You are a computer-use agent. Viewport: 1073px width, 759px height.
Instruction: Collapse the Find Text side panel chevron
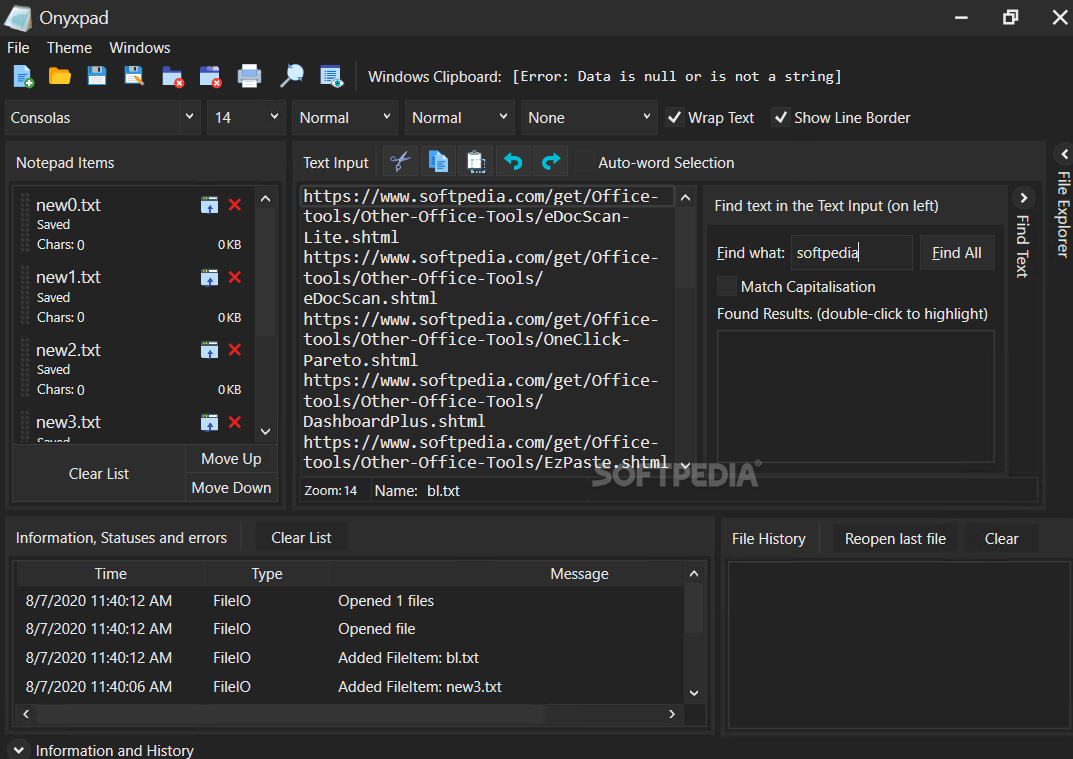1023,198
